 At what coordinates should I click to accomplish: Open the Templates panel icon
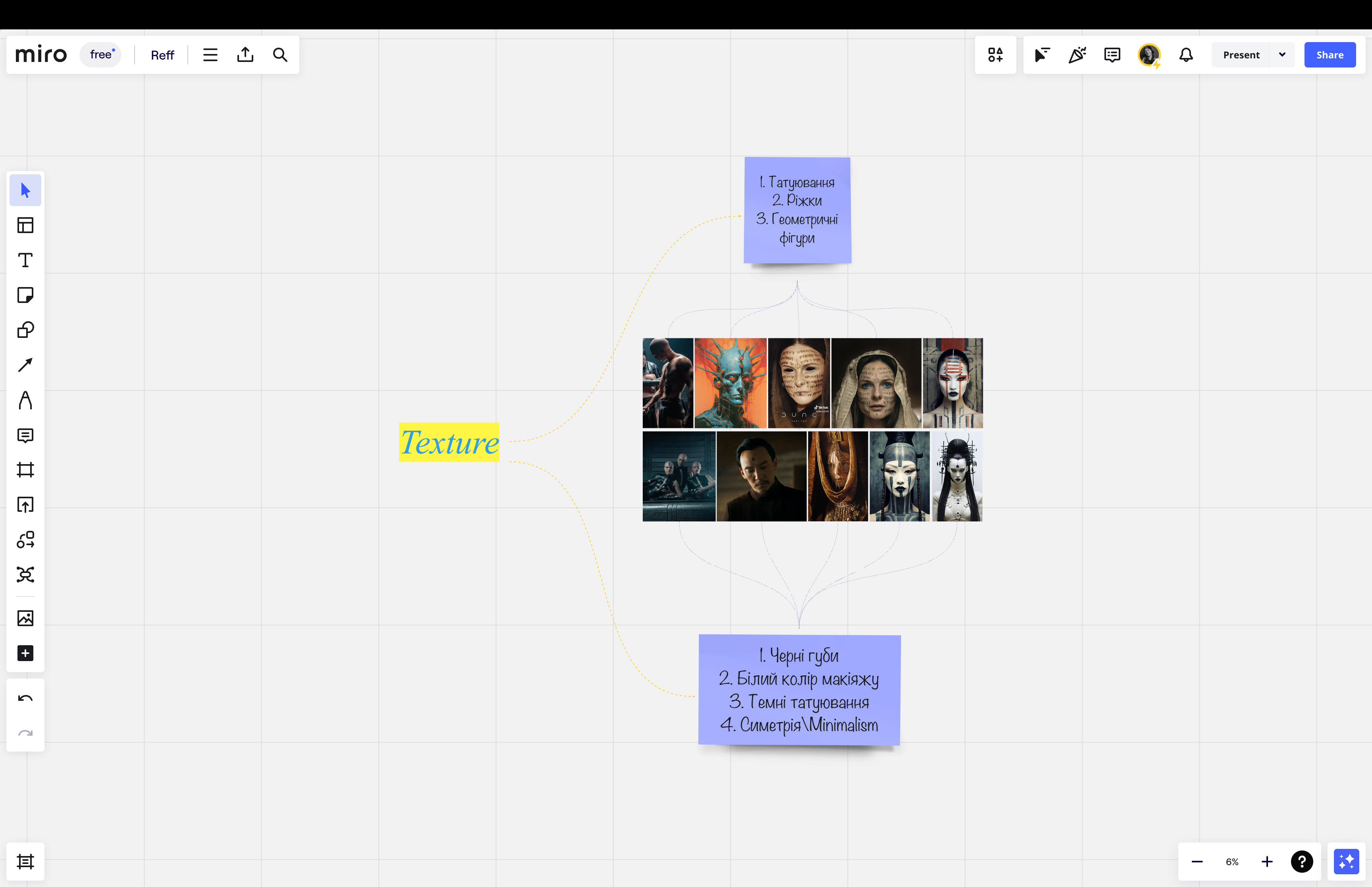25,225
